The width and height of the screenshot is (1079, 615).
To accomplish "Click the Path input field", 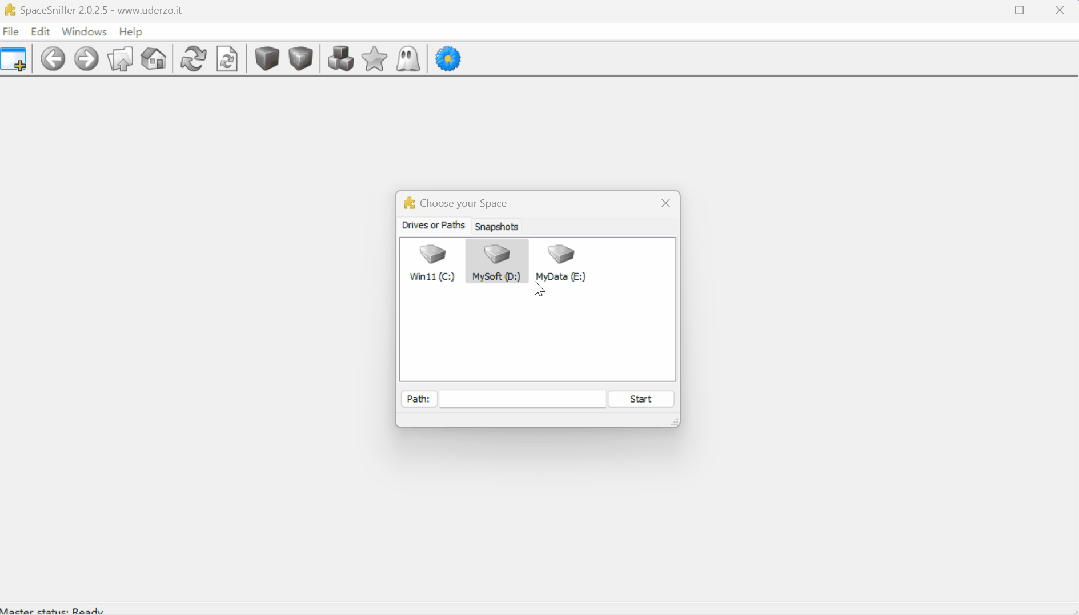I will (x=522, y=399).
